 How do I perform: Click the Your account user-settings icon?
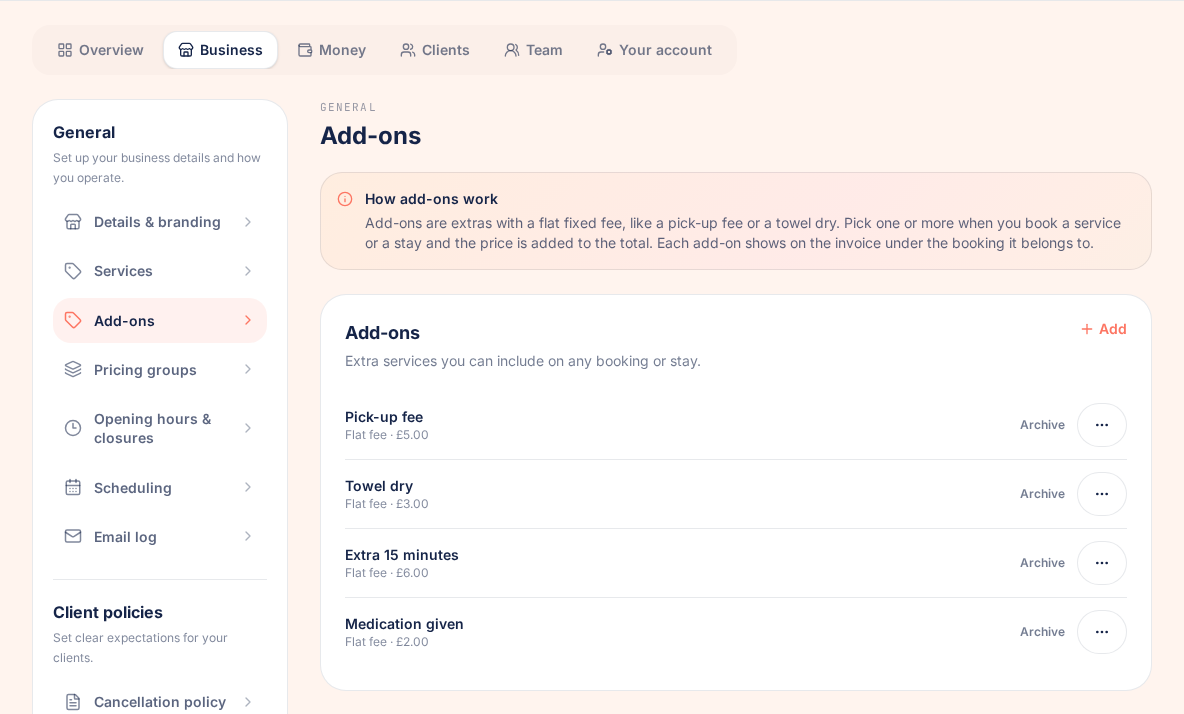click(605, 50)
